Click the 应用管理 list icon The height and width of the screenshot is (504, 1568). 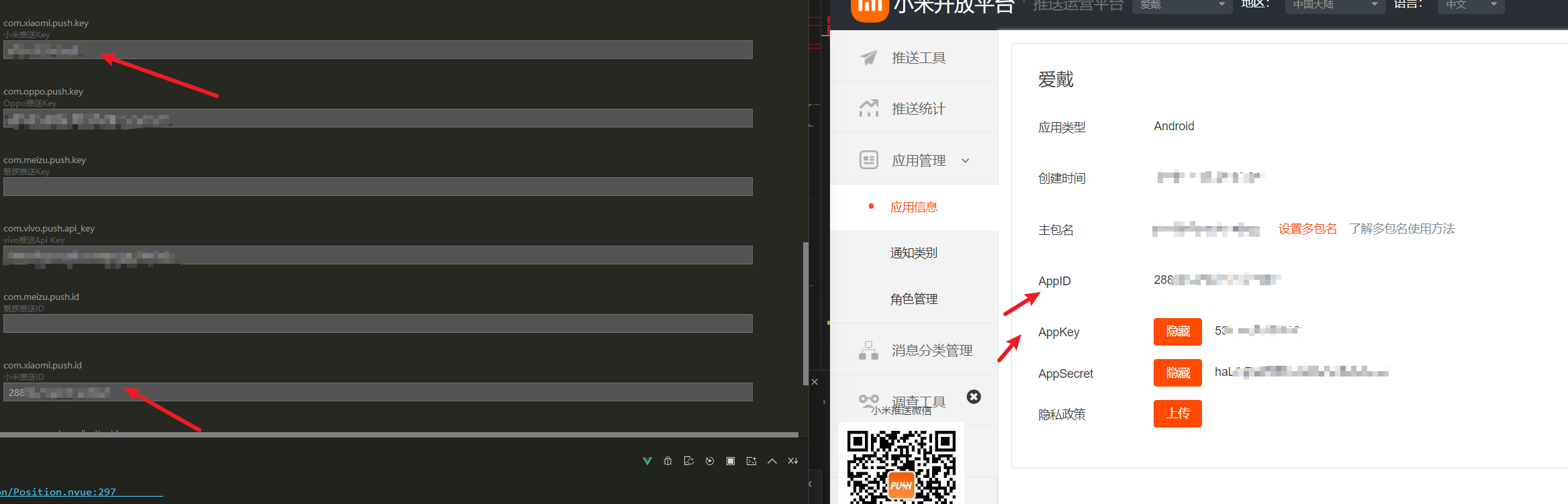[x=869, y=160]
